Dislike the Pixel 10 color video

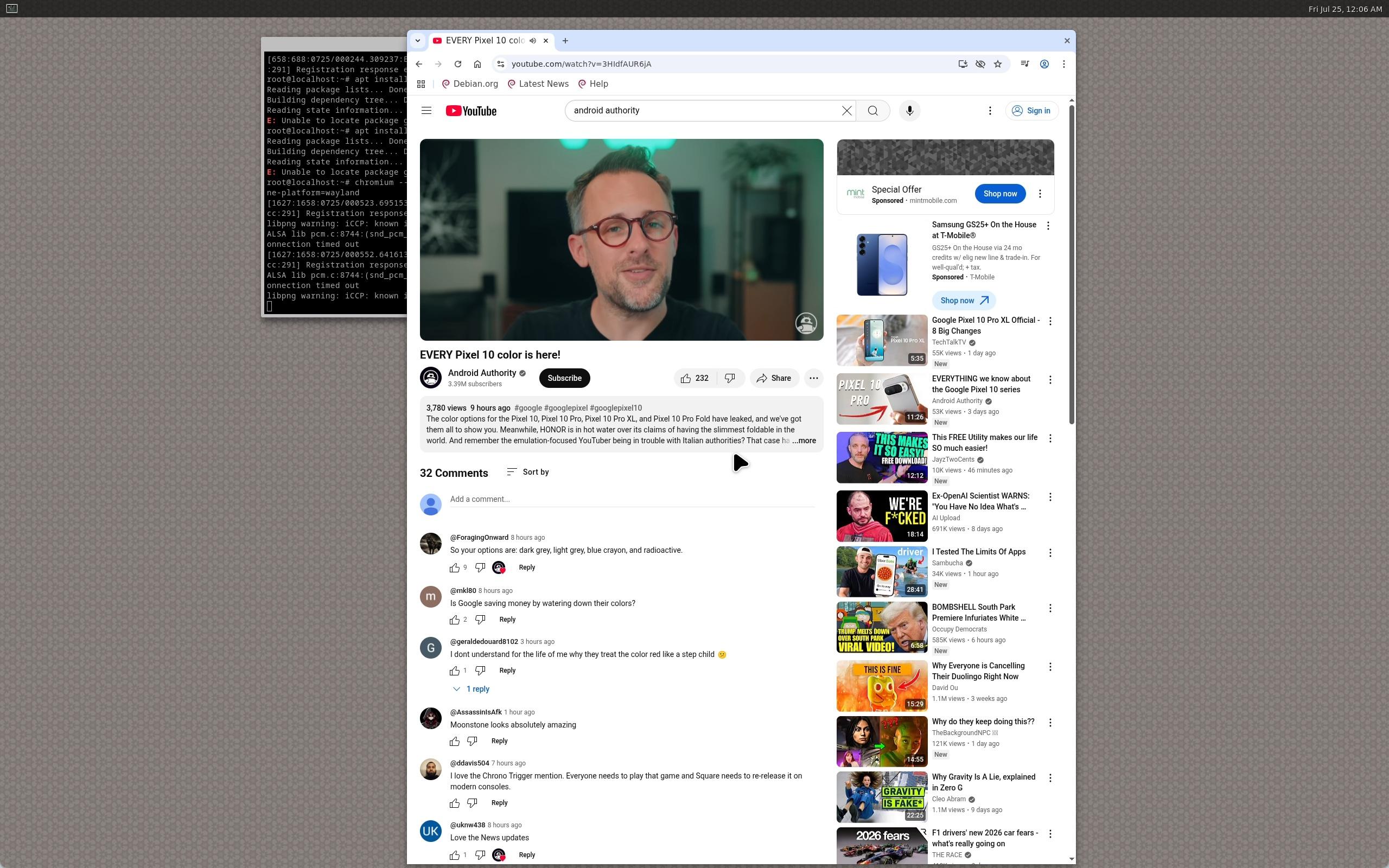(x=730, y=378)
